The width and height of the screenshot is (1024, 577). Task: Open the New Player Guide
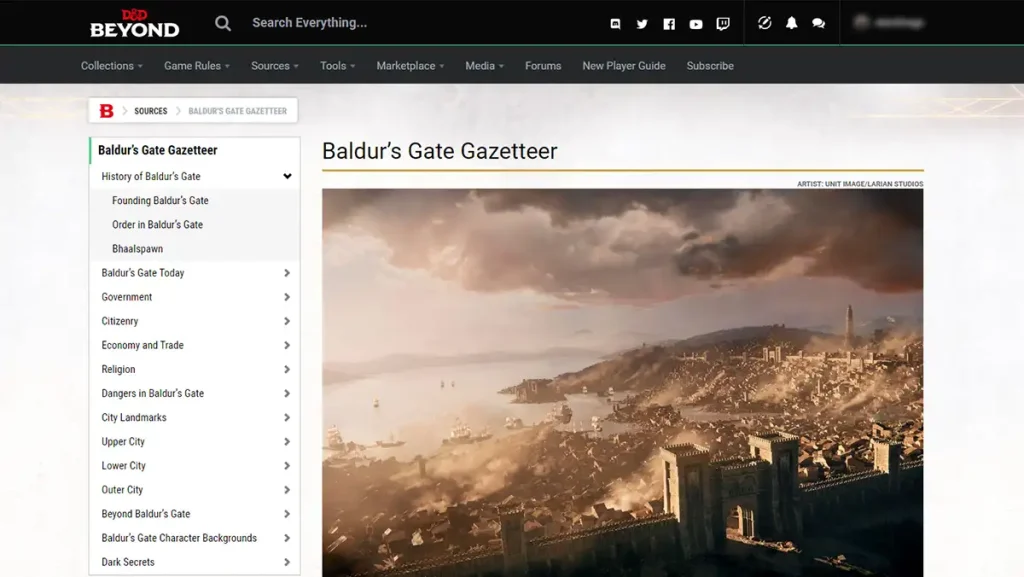624,66
